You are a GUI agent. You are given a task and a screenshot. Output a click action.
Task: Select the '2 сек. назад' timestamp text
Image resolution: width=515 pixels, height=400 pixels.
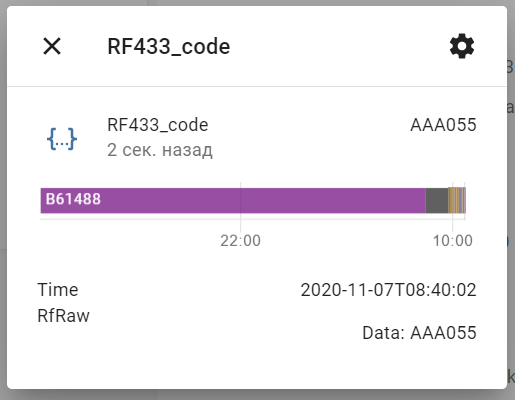point(160,150)
